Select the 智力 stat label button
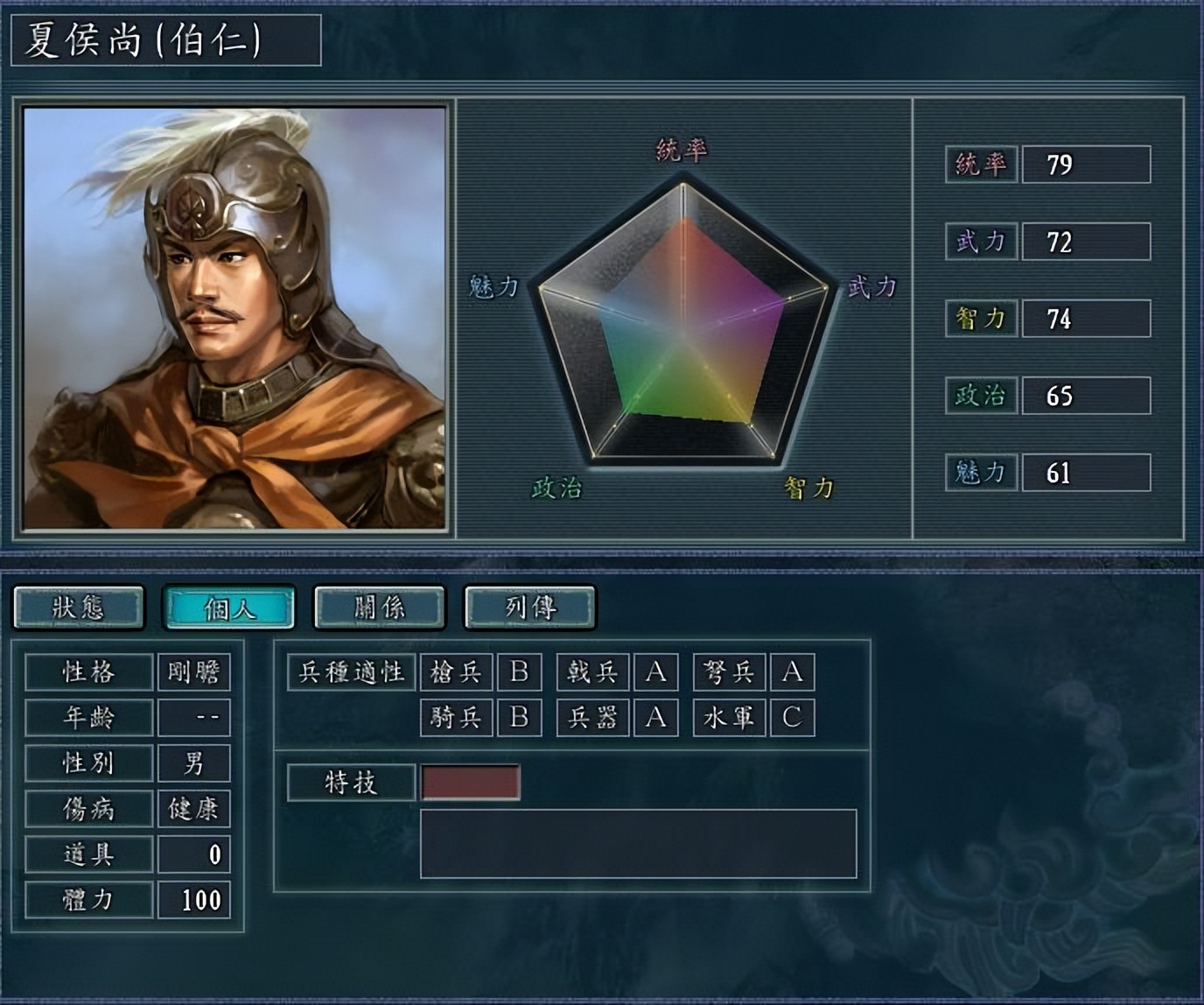The image size is (1204, 1005). (x=981, y=319)
